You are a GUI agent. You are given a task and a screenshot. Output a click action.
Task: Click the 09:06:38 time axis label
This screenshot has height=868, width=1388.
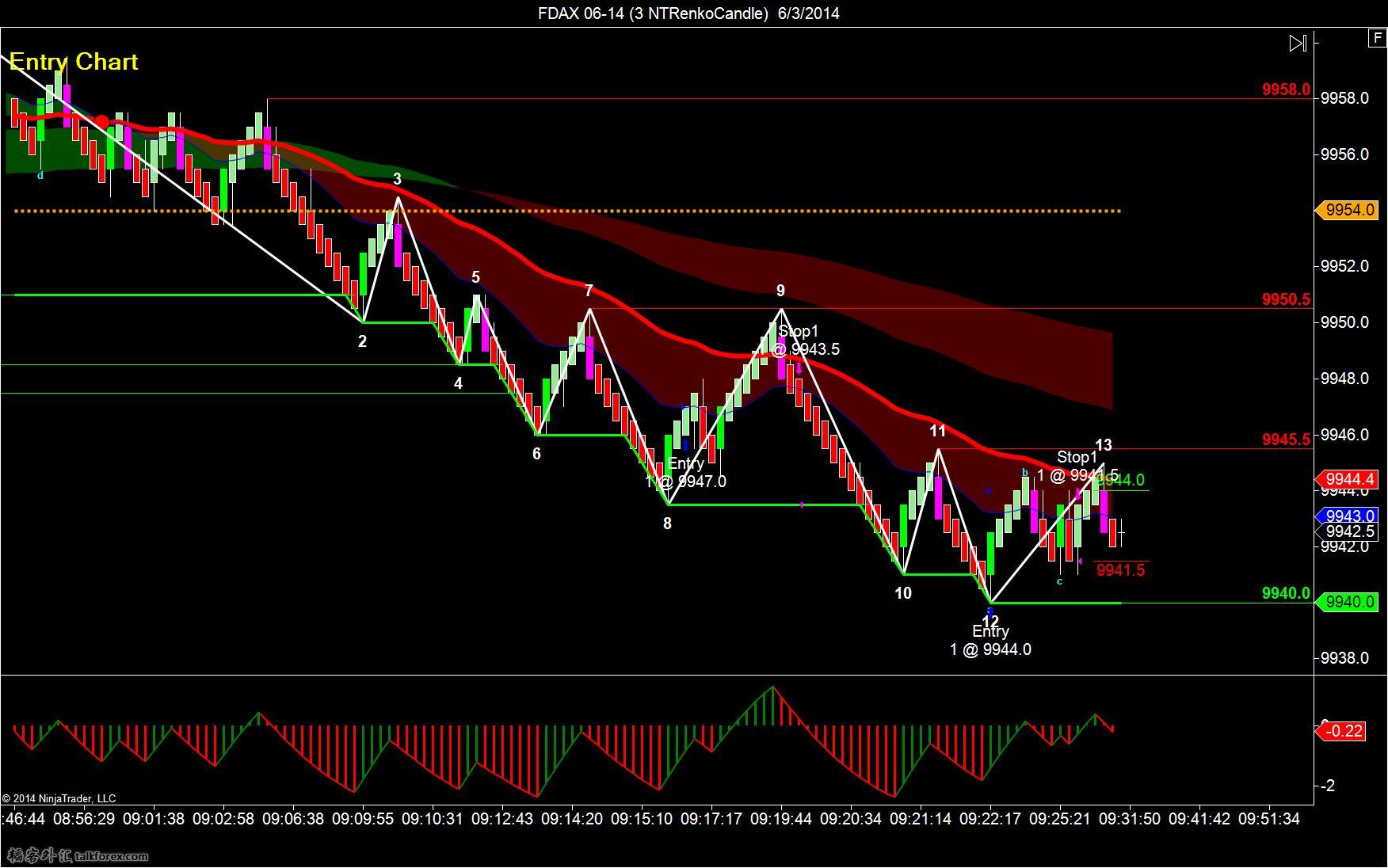[x=293, y=819]
